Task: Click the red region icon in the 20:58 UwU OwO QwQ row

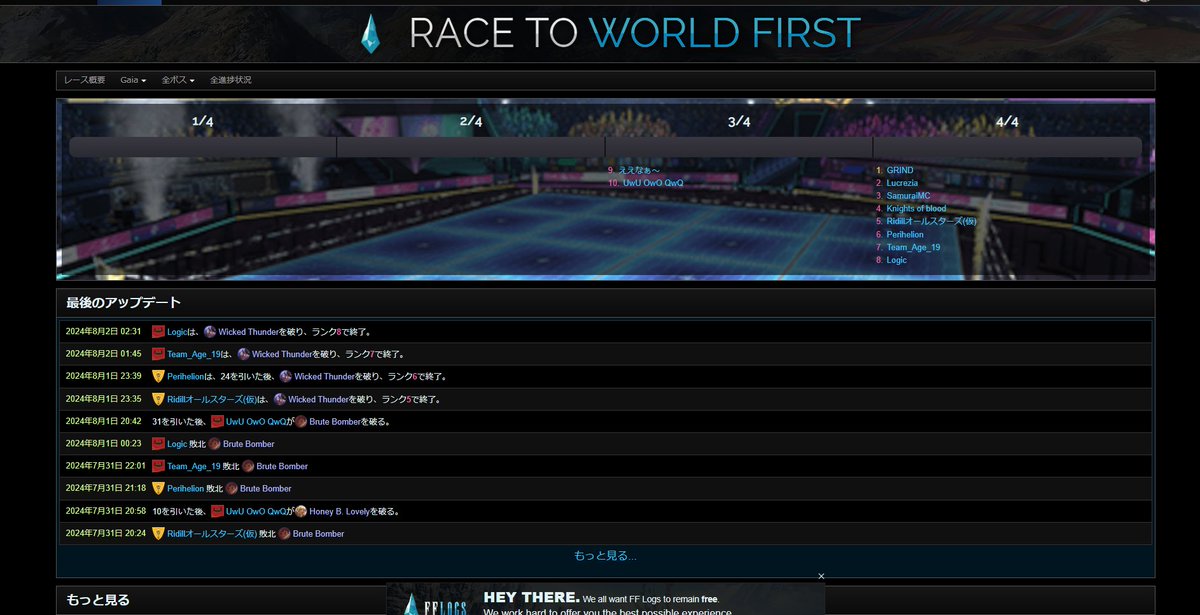Action: pos(217,511)
